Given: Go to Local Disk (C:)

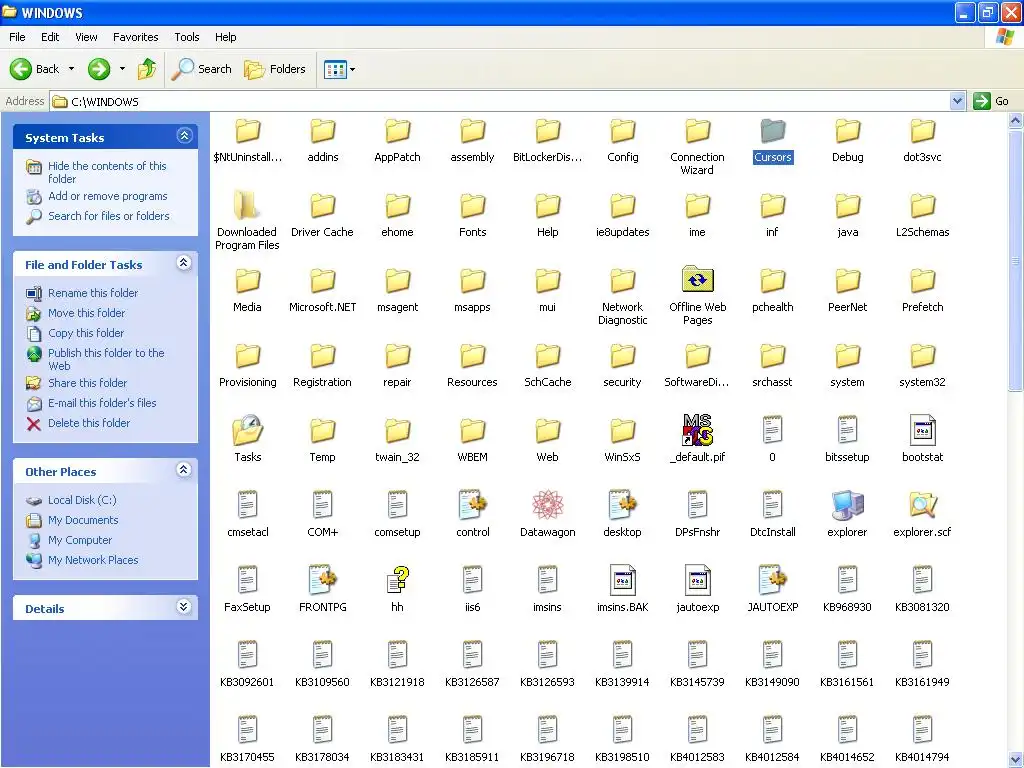Looking at the screenshot, I should [82, 500].
